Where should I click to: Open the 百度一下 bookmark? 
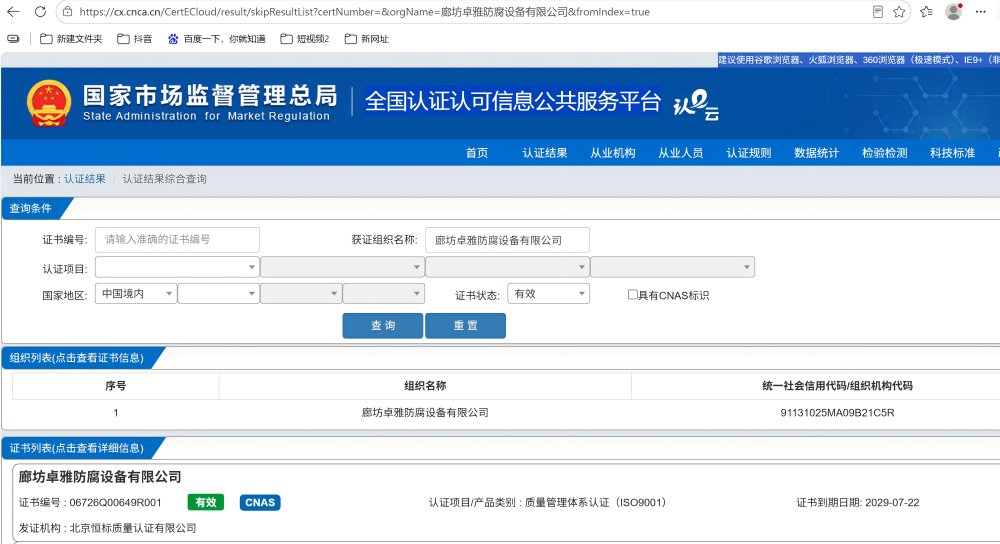[217, 39]
